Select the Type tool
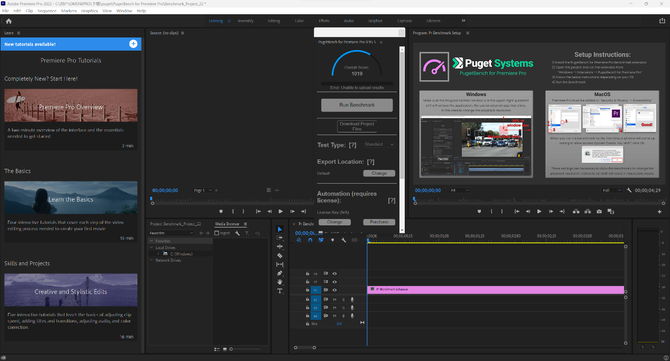The image size is (670, 361). click(x=280, y=291)
